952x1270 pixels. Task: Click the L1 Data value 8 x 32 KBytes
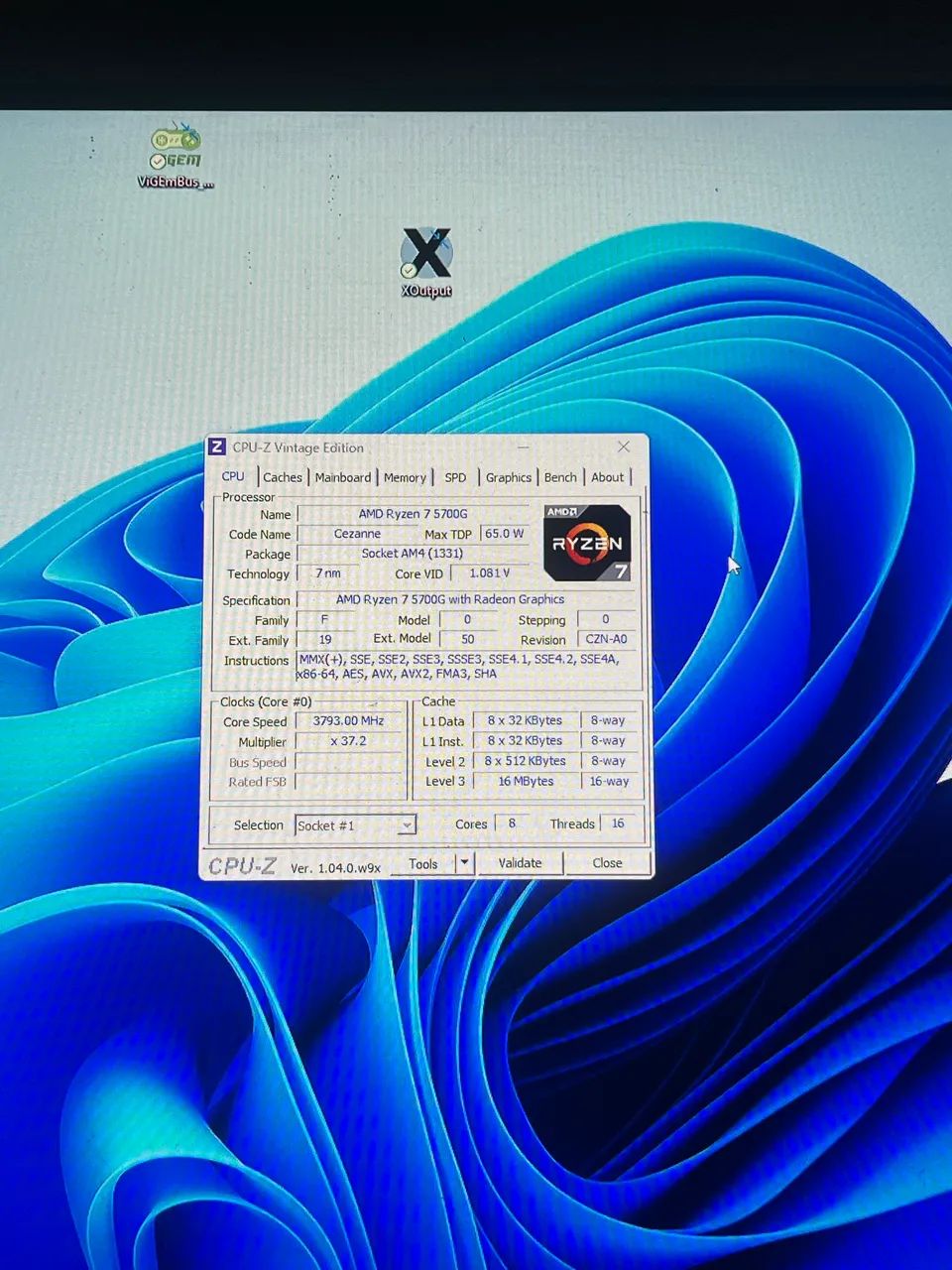(525, 721)
